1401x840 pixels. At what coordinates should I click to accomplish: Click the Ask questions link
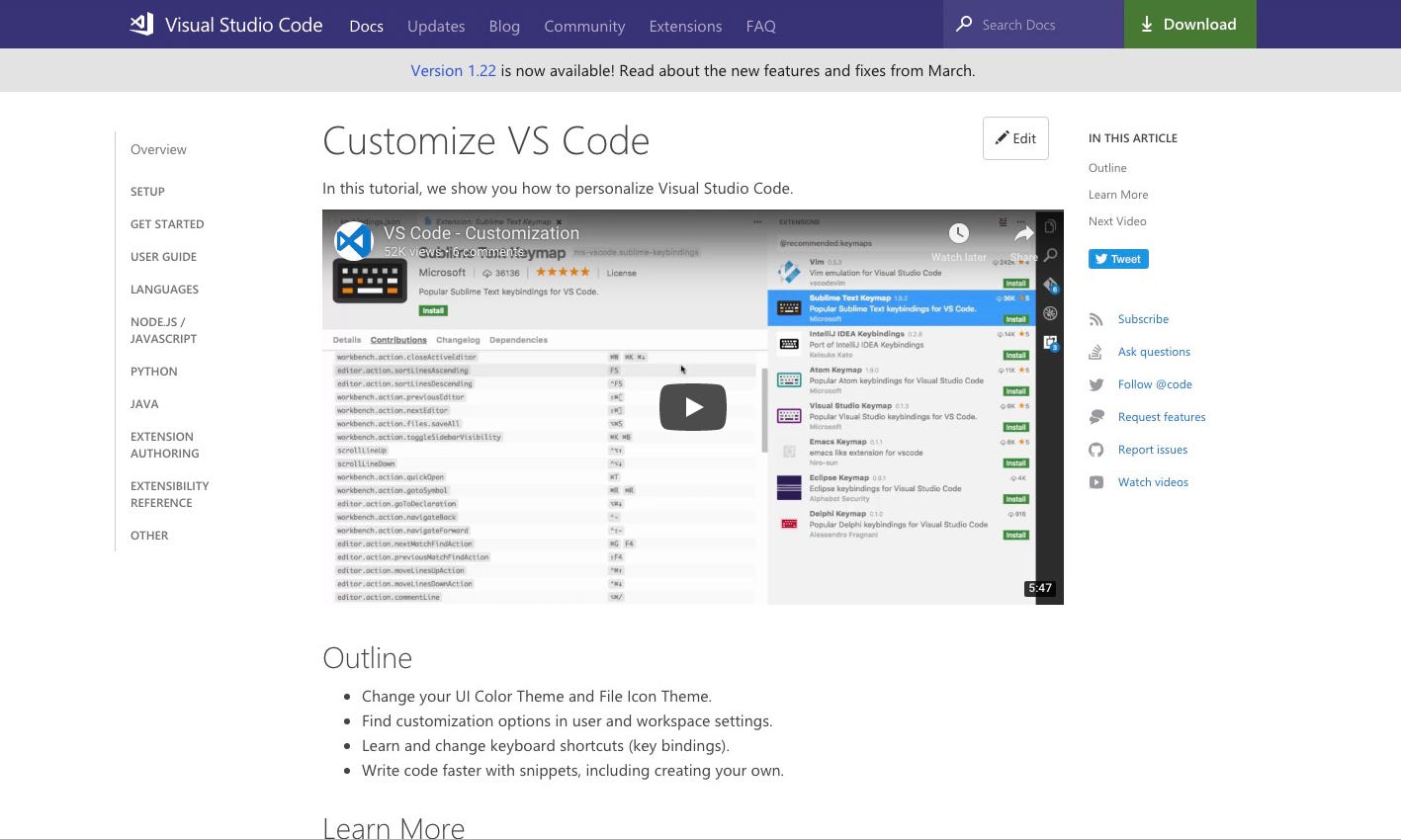pyautogui.click(x=1154, y=352)
